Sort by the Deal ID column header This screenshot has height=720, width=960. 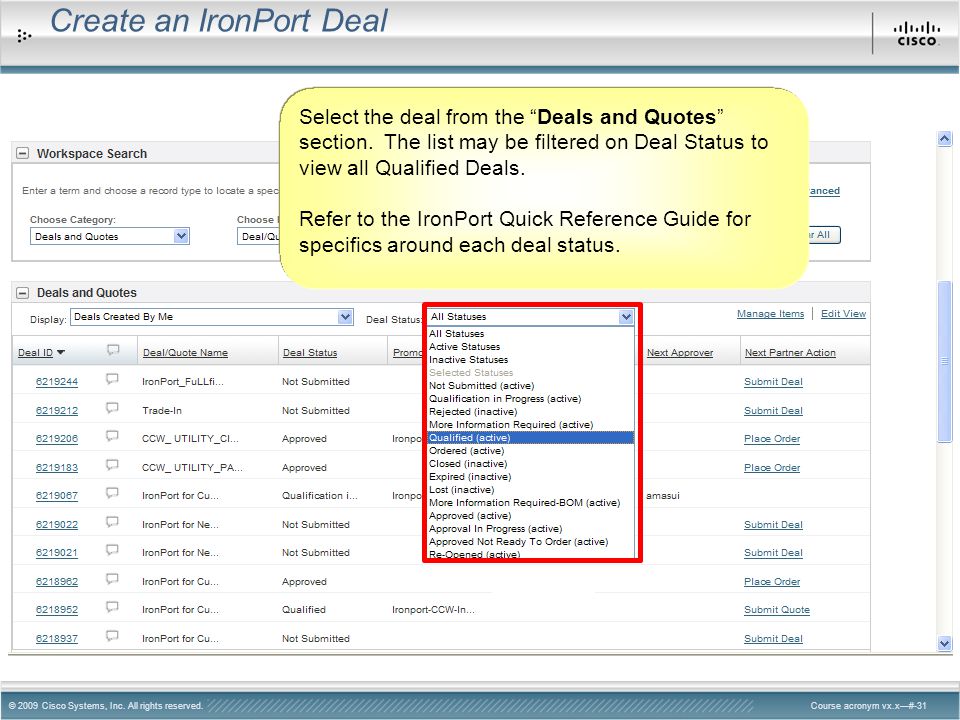tap(36, 352)
